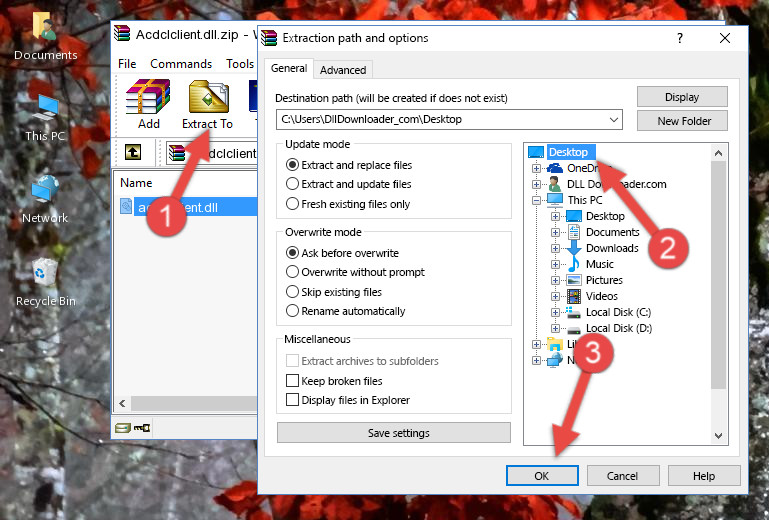Expand the Videos tree node
This screenshot has height=520, width=769.
[x=555, y=296]
